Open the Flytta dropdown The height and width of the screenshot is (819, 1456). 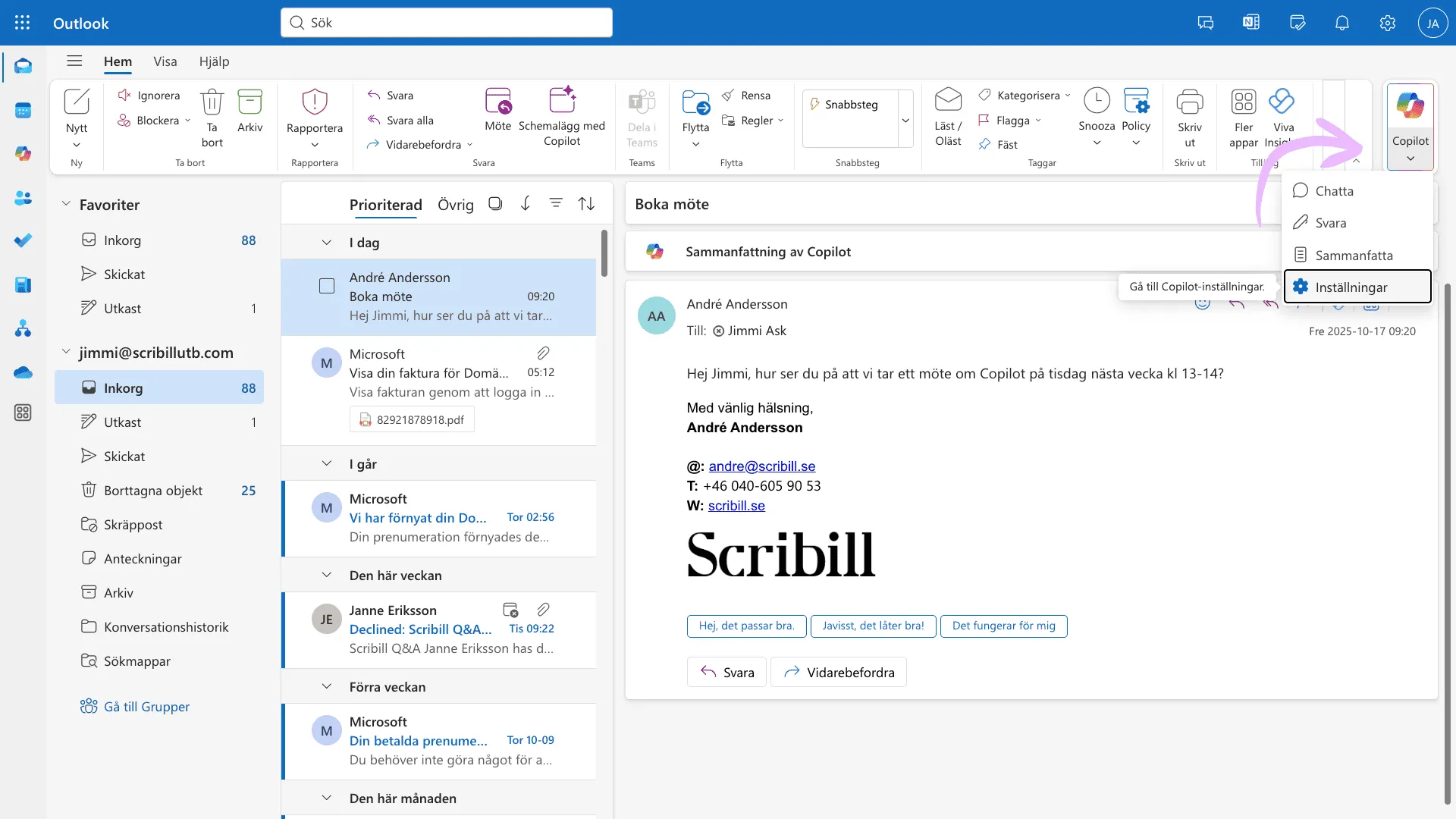tap(695, 145)
